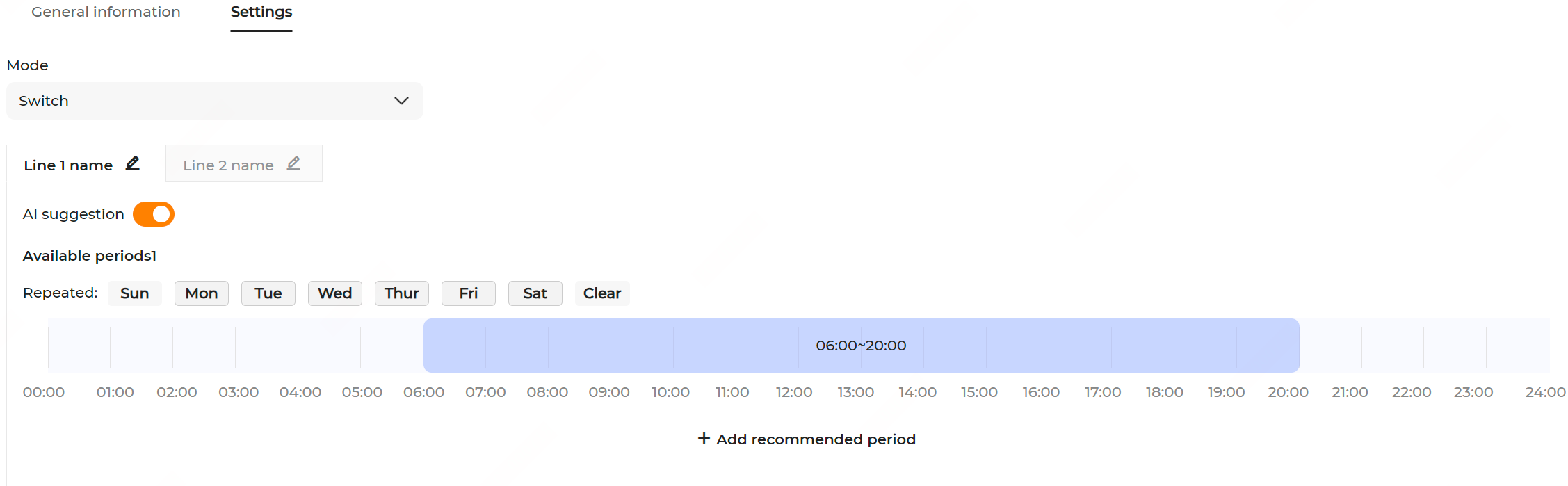Click the 03:00 slot on timeline

pyautogui.click(x=266, y=346)
